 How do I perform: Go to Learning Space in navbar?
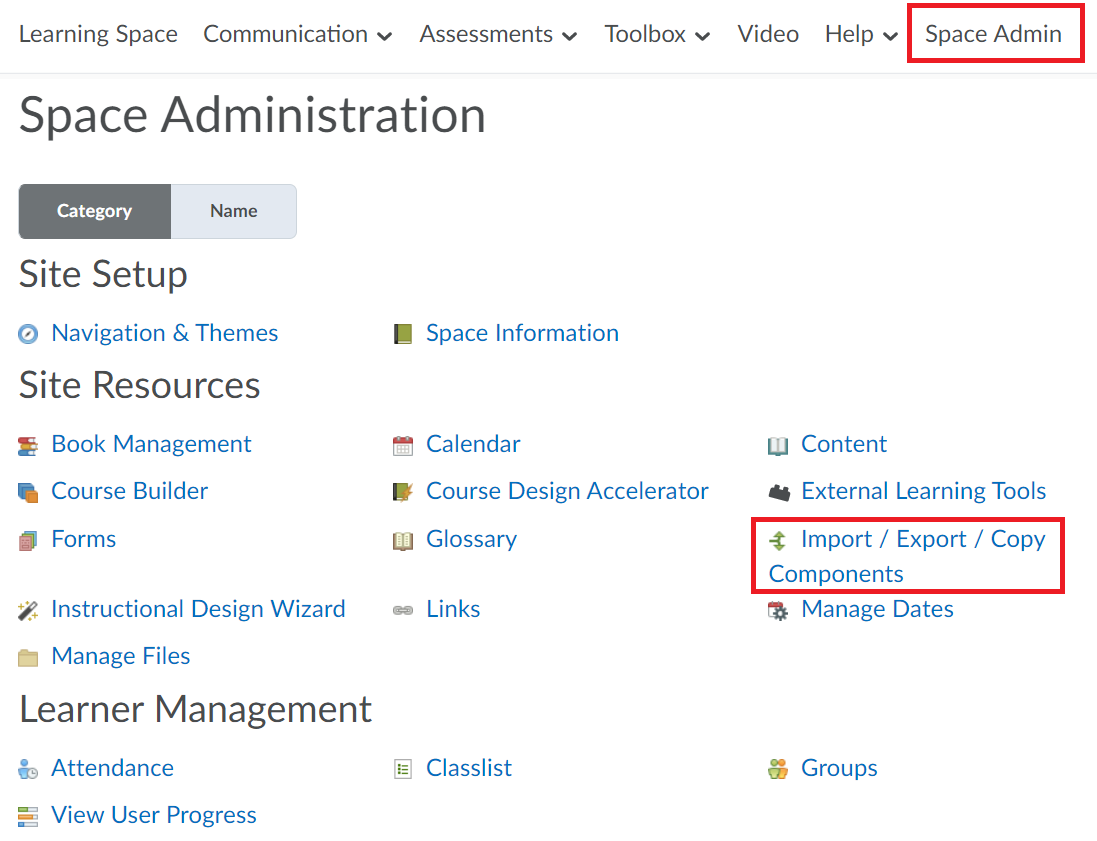point(98,34)
